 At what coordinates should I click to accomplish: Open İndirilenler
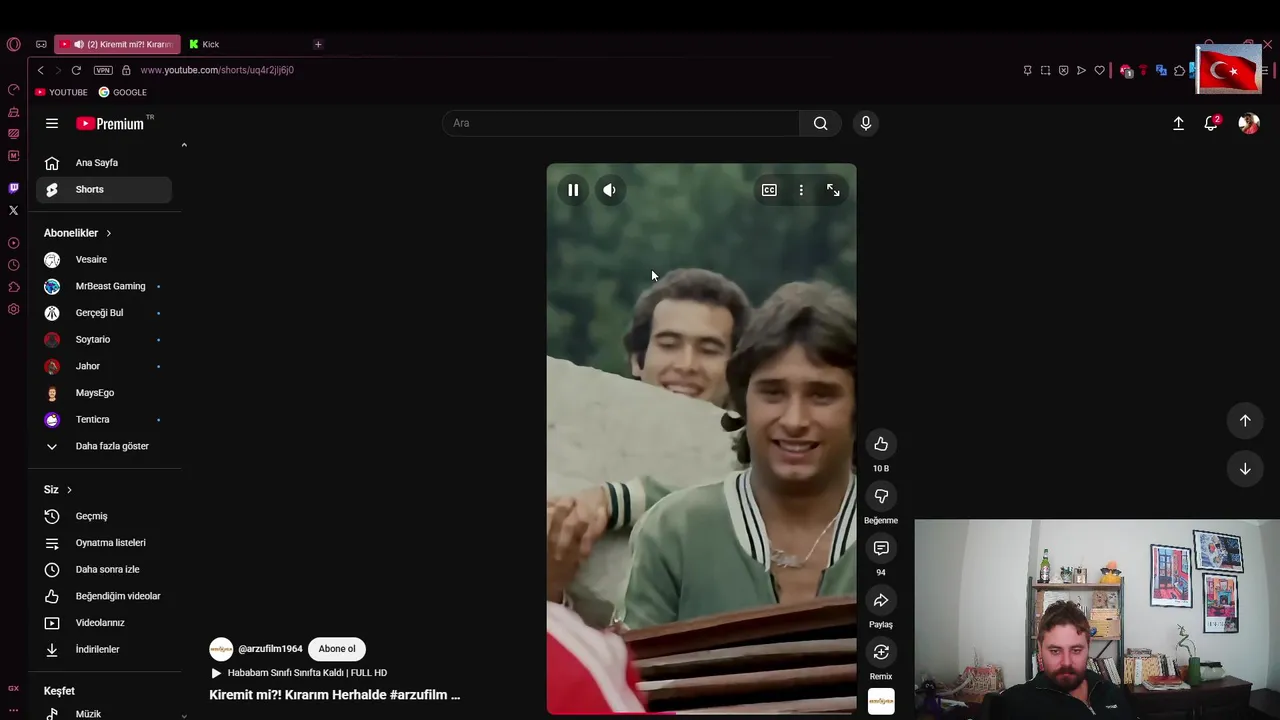104,649
